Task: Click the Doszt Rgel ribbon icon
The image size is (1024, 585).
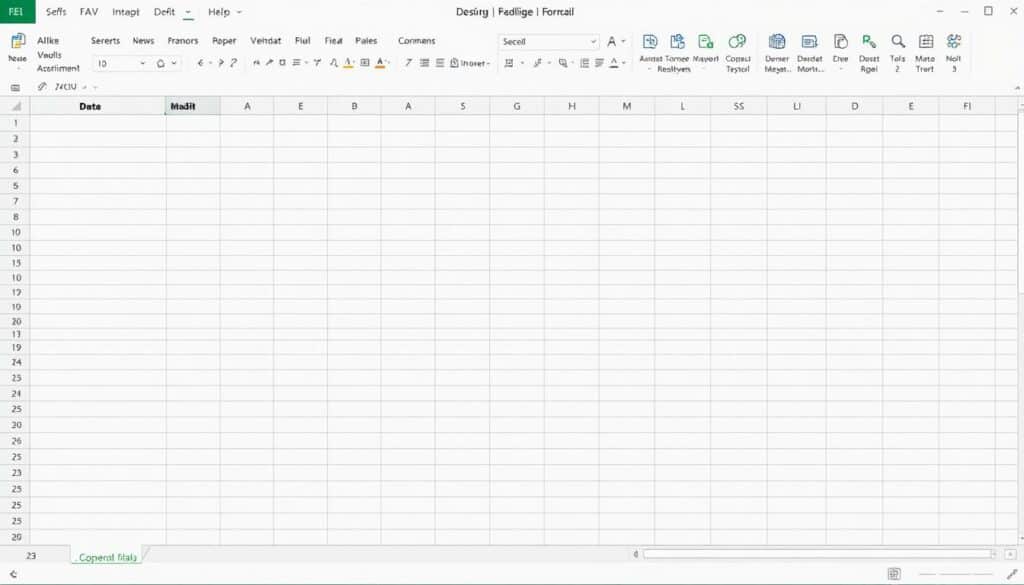Action: [x=869, y=42]
